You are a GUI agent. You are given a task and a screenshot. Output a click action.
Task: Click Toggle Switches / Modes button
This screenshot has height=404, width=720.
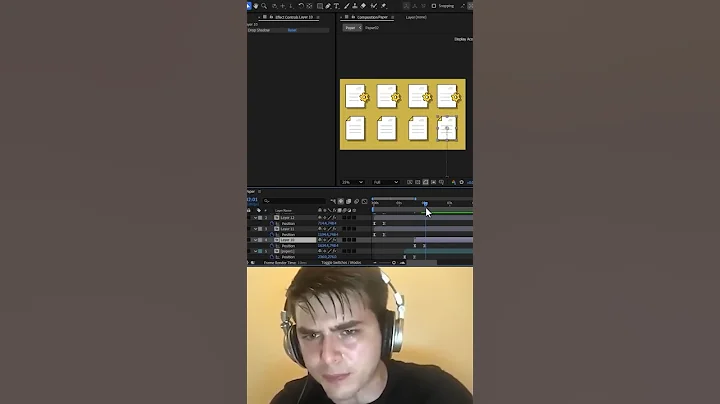pyautogui.click(x=341, y=263)
